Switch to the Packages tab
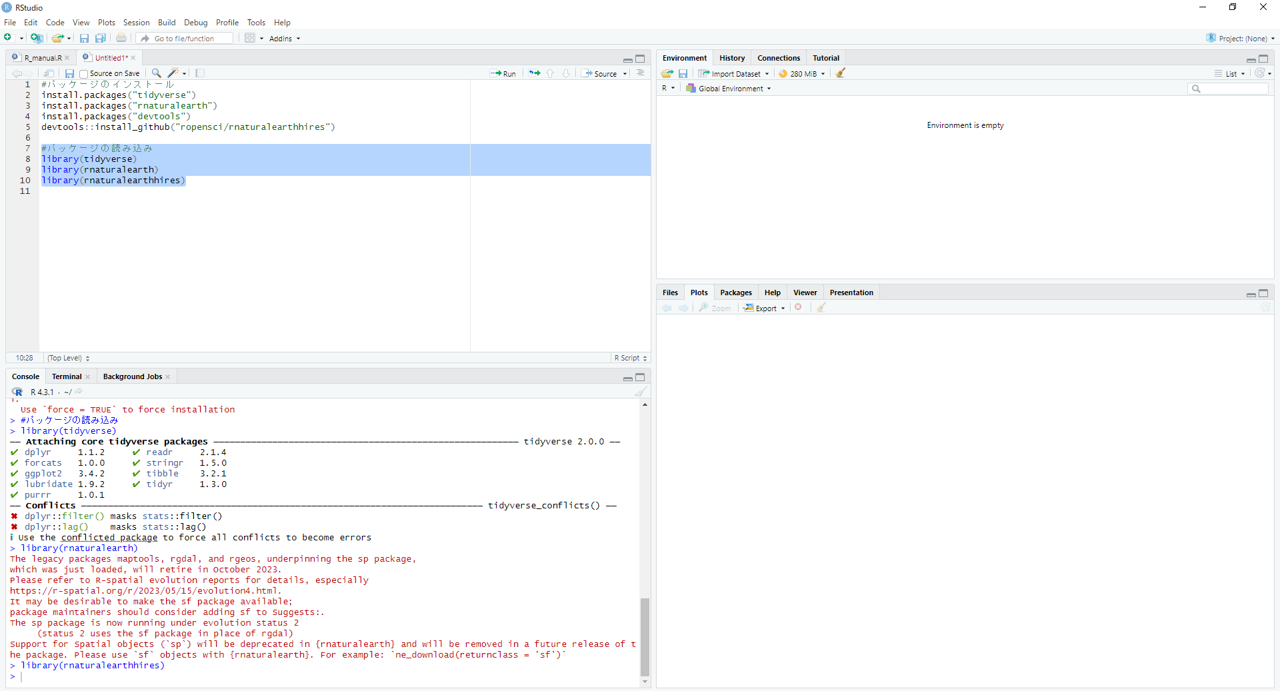 [x=735, y=293]
